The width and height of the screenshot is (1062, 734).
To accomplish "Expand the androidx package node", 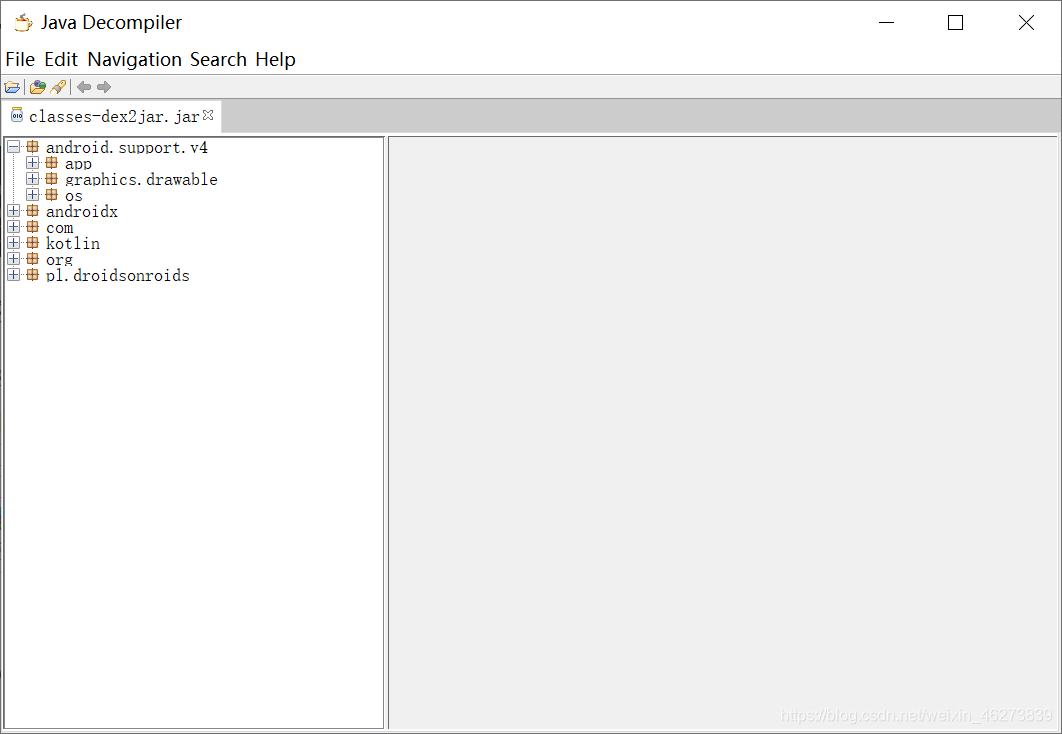I will [13, 211].
